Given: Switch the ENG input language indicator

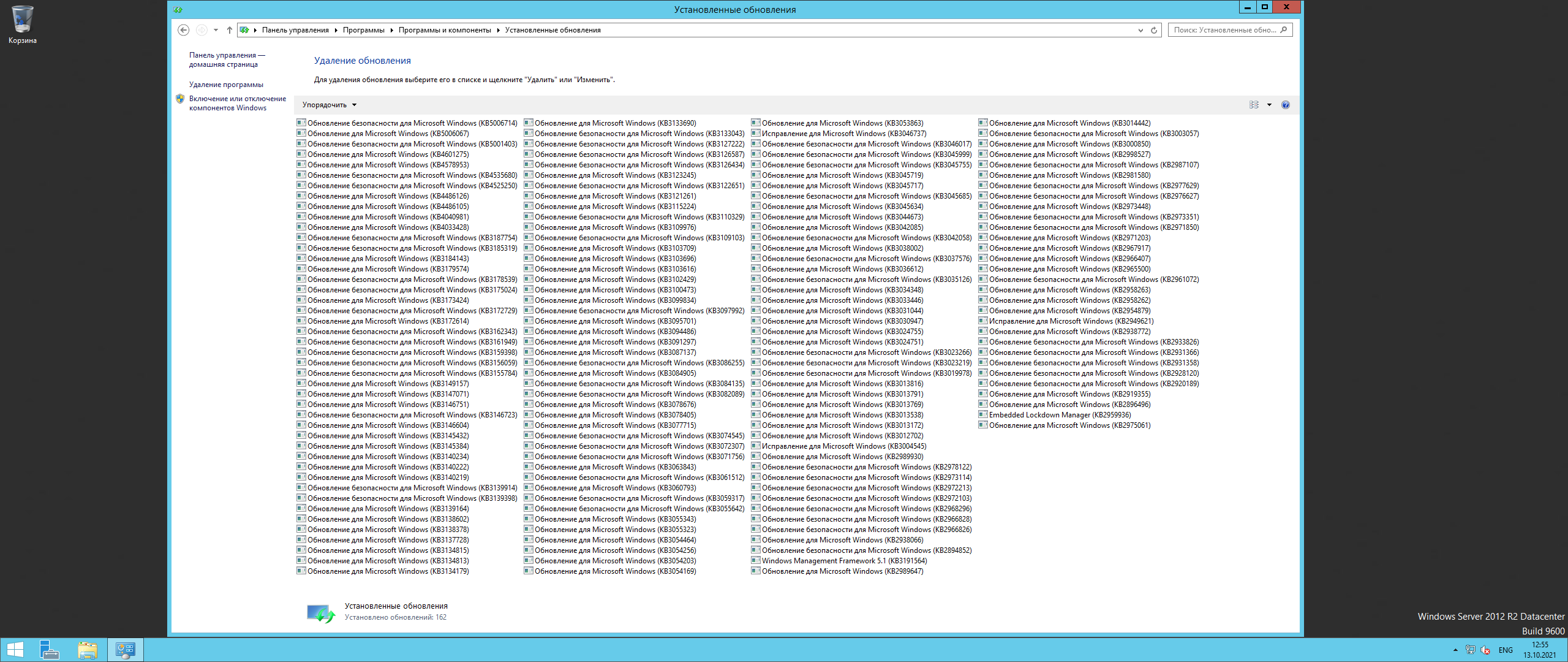Looking at the screenshot, I should [x=1506, y=650].
